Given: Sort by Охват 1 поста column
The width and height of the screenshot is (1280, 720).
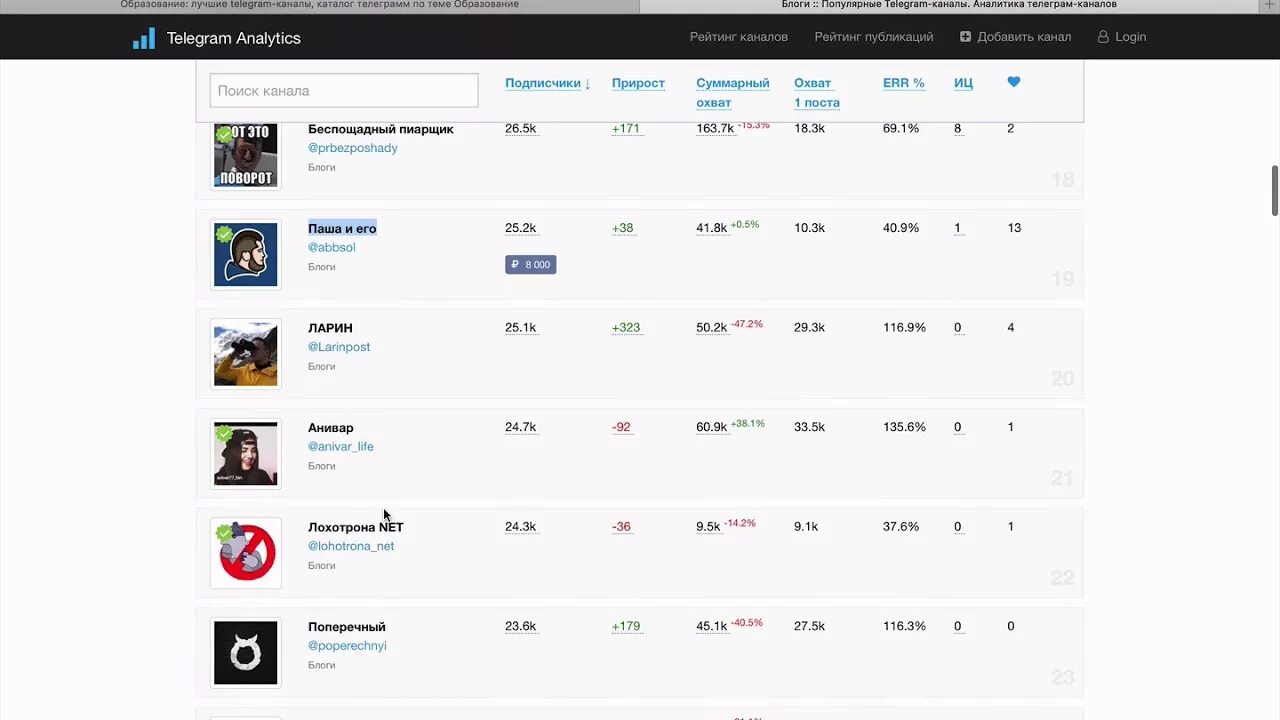Looking at the screenshot, I should coord(817,93).
